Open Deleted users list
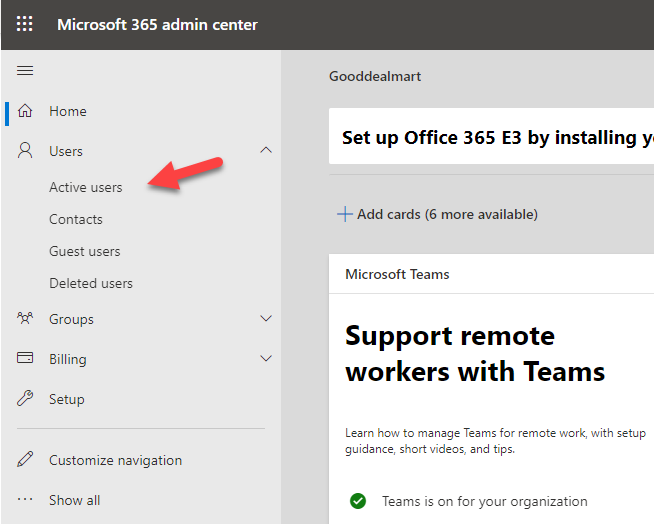This screenshot has height=524, width=654. 91,284
